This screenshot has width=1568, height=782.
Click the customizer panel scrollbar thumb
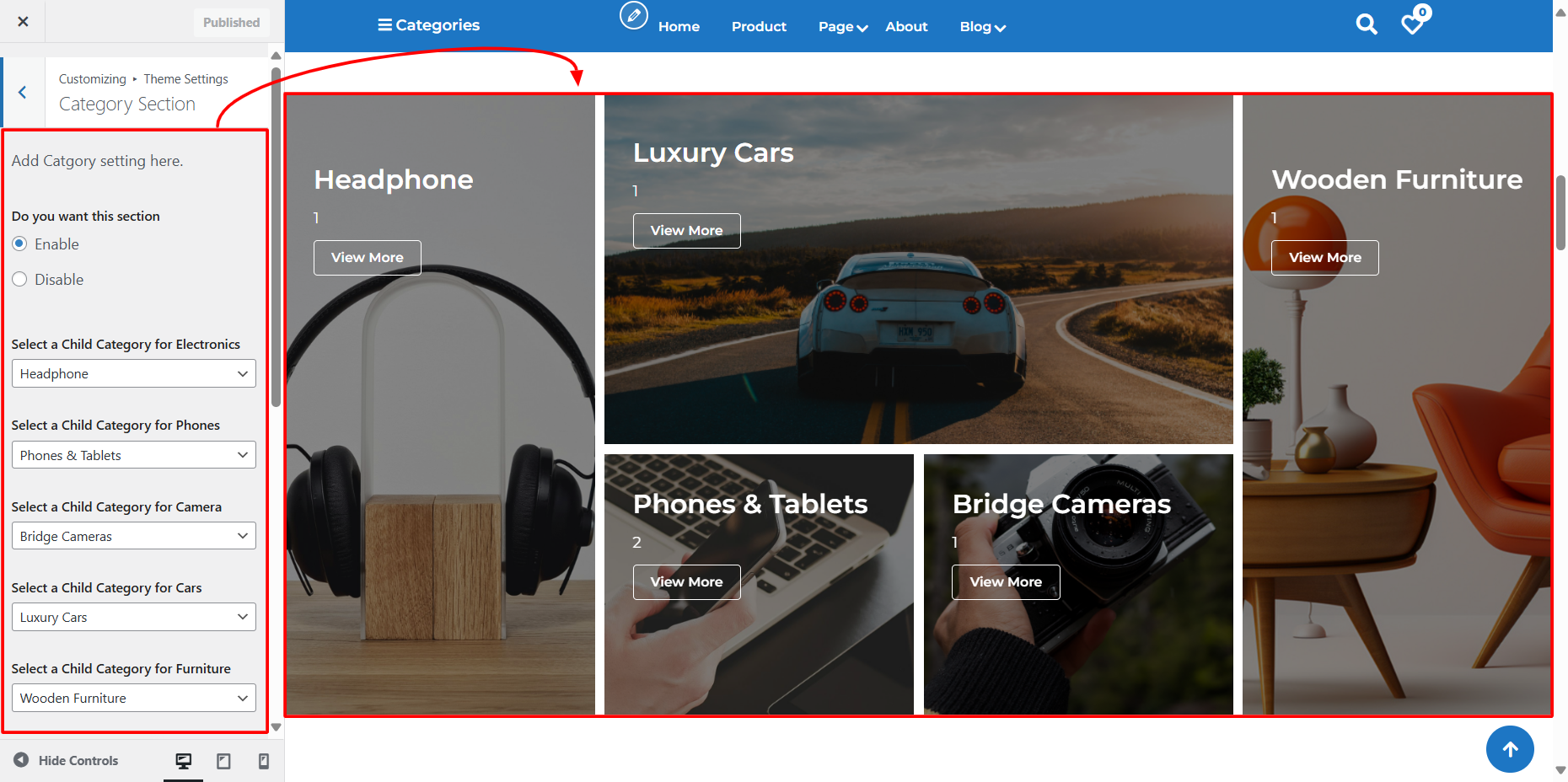pyautogui.click(x=276, y=237)
